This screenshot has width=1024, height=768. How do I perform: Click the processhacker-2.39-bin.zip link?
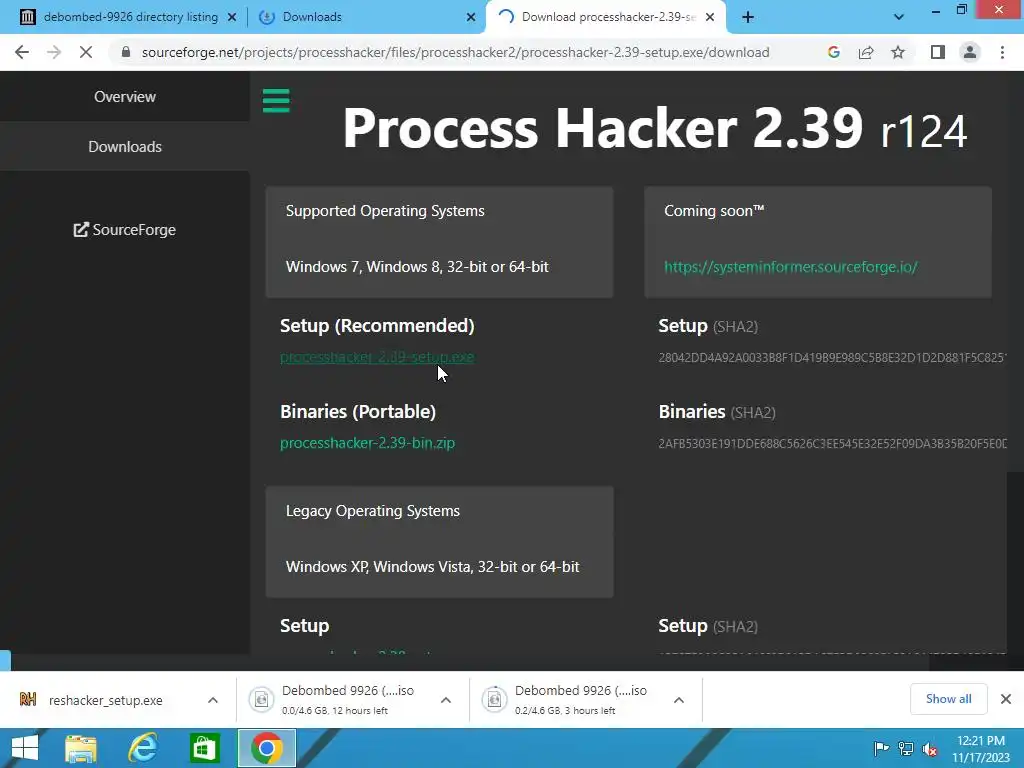(x=367, y=443)
